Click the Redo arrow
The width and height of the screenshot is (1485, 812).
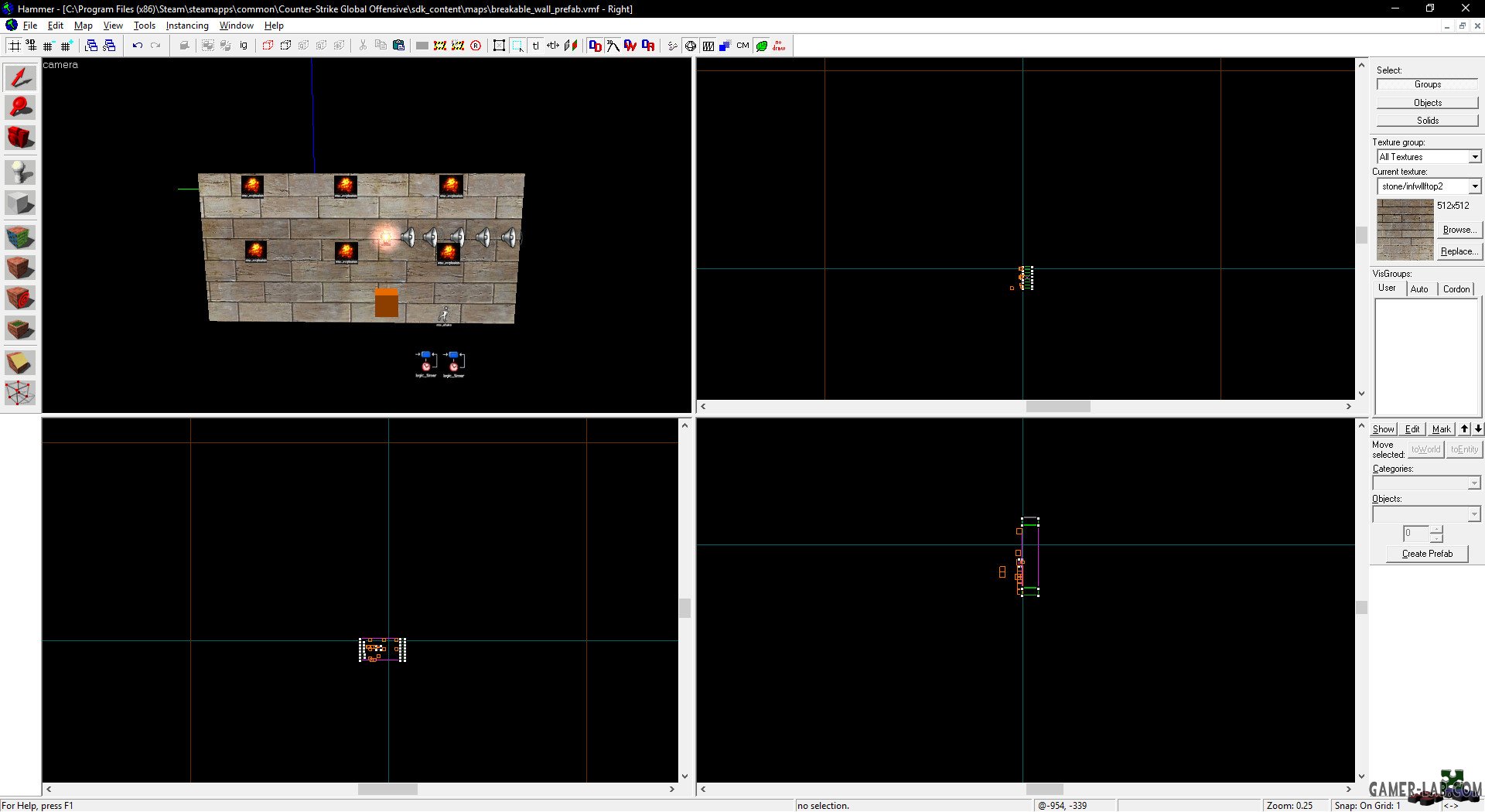coord(155,46)
